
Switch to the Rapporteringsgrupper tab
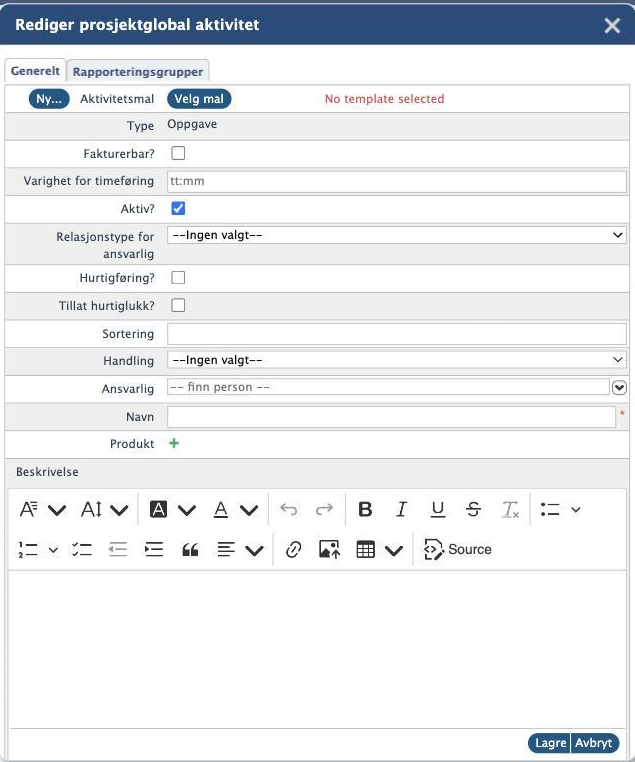[x=138, y=71]
